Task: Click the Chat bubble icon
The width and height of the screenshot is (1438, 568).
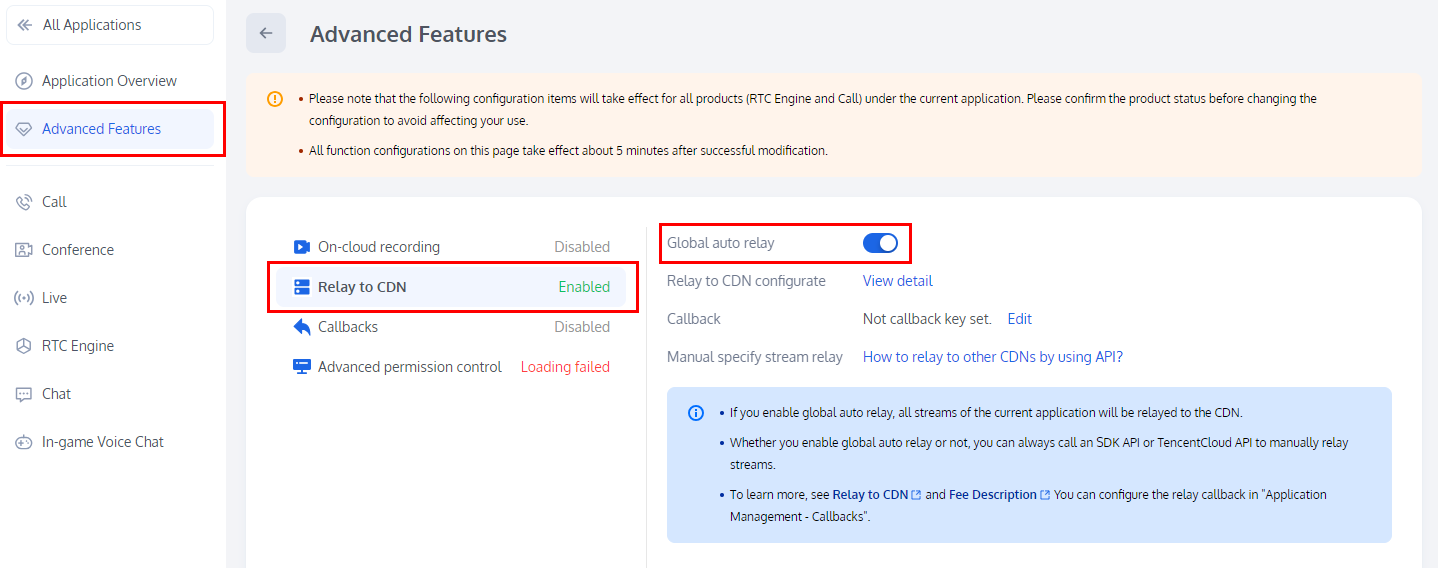Action: [24, 394]
